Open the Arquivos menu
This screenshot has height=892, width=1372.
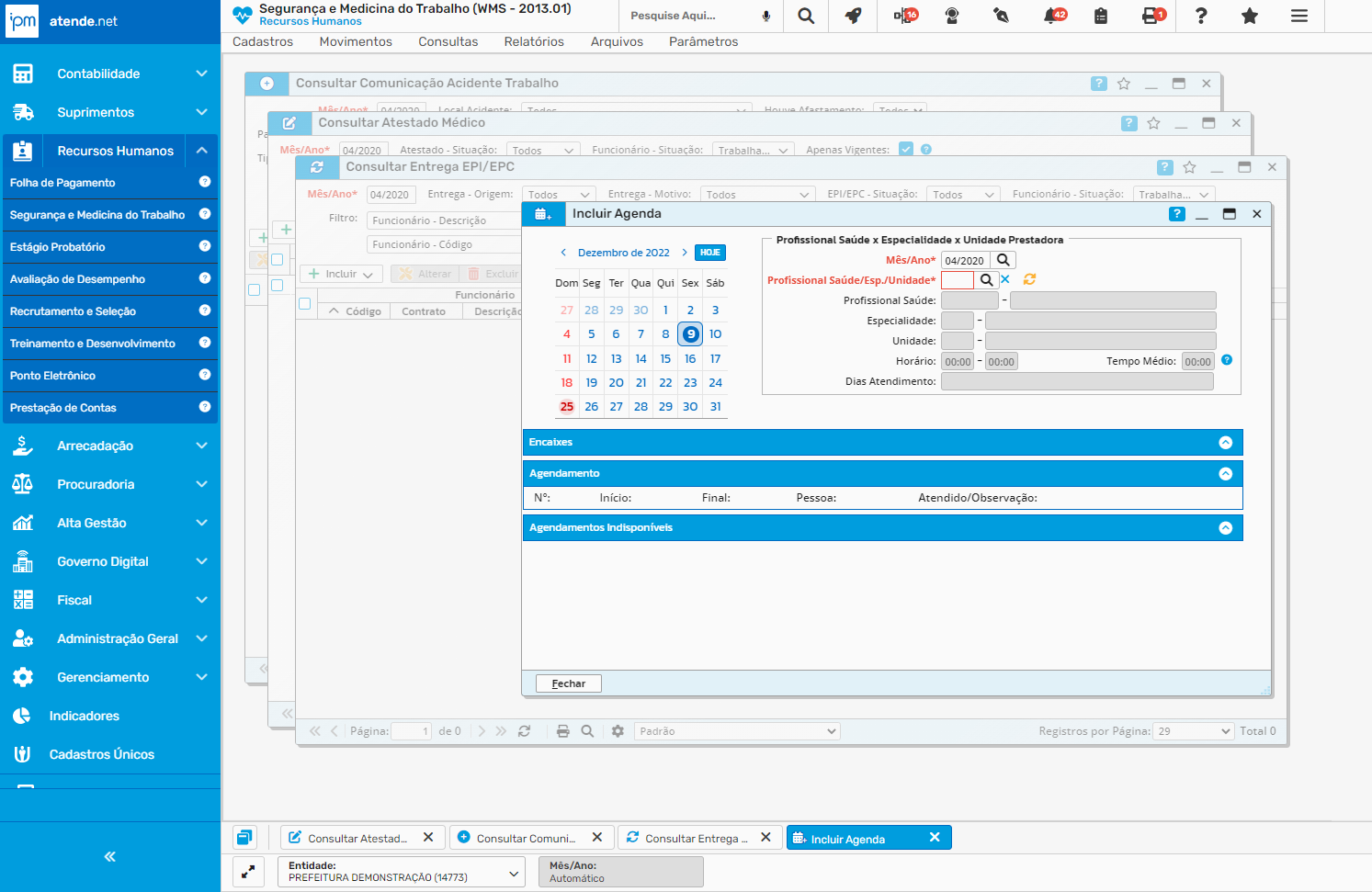[x=618, y=41]
